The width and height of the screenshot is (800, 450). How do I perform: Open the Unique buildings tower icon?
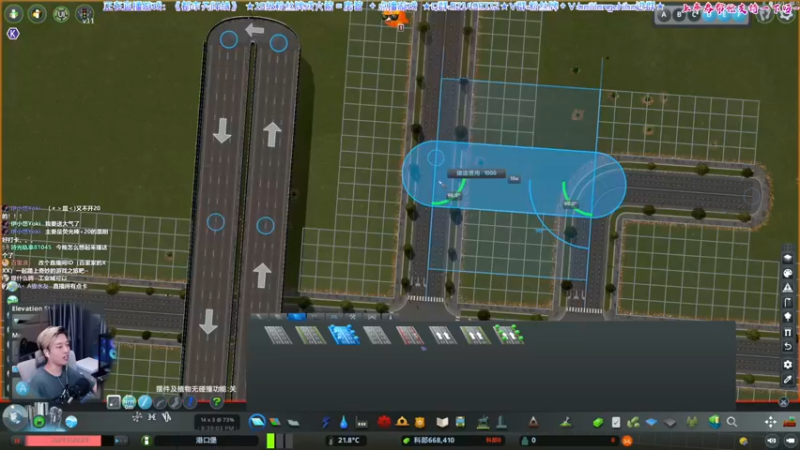(x=501, y=422)
